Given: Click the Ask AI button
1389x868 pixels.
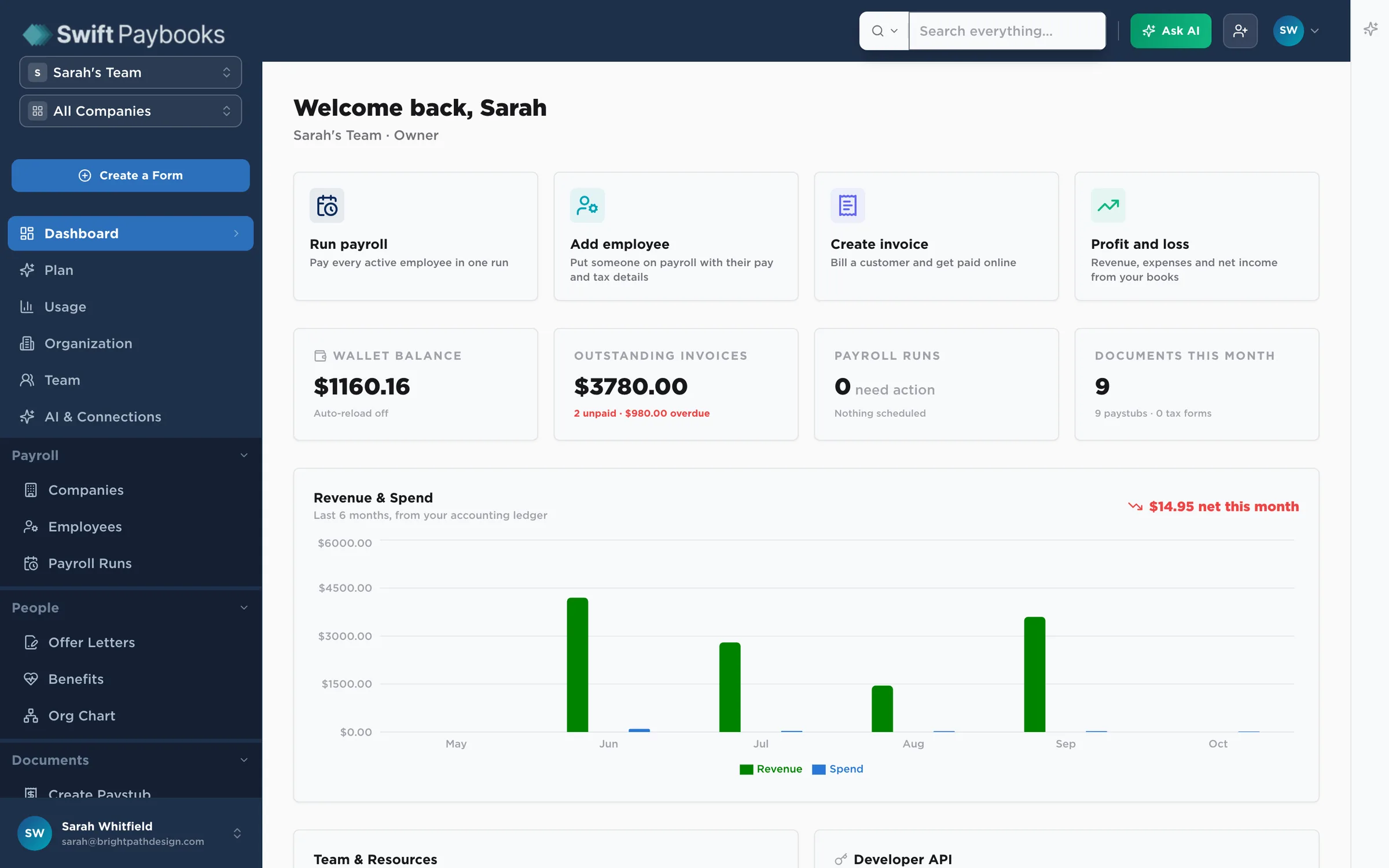Looking at the screenshot, I should [1170, 31].
